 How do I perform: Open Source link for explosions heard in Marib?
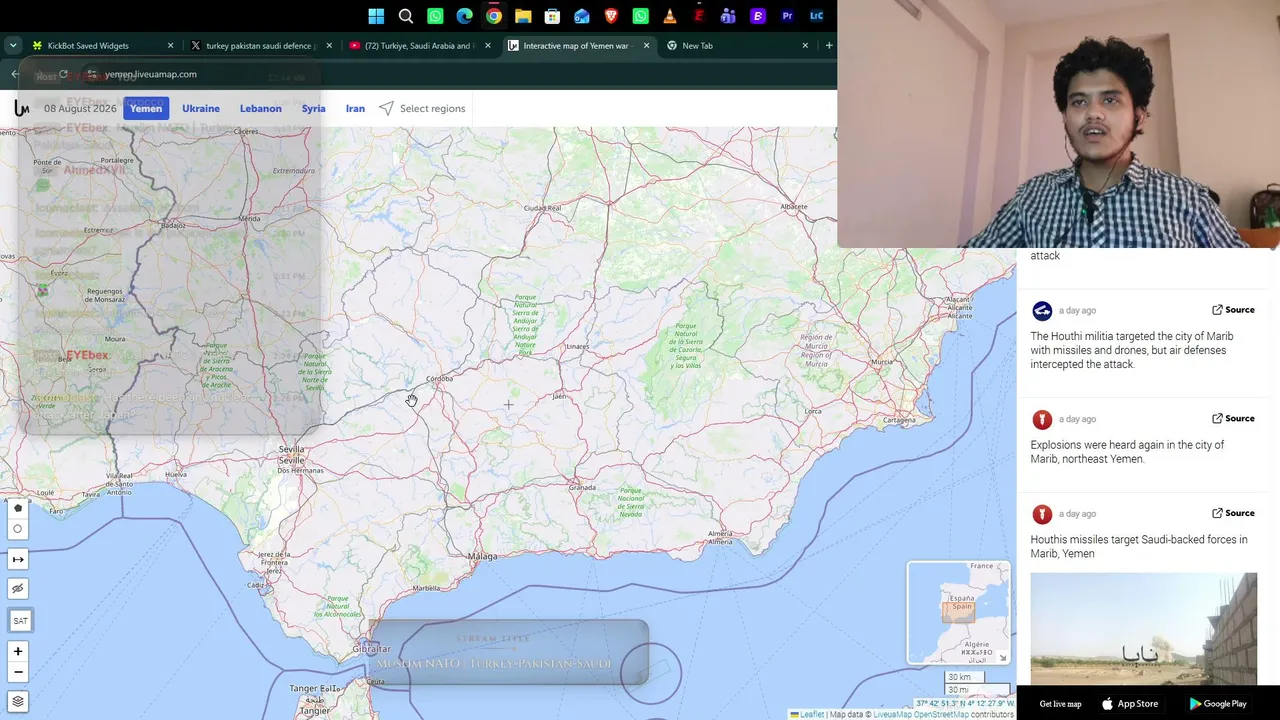1233,419
